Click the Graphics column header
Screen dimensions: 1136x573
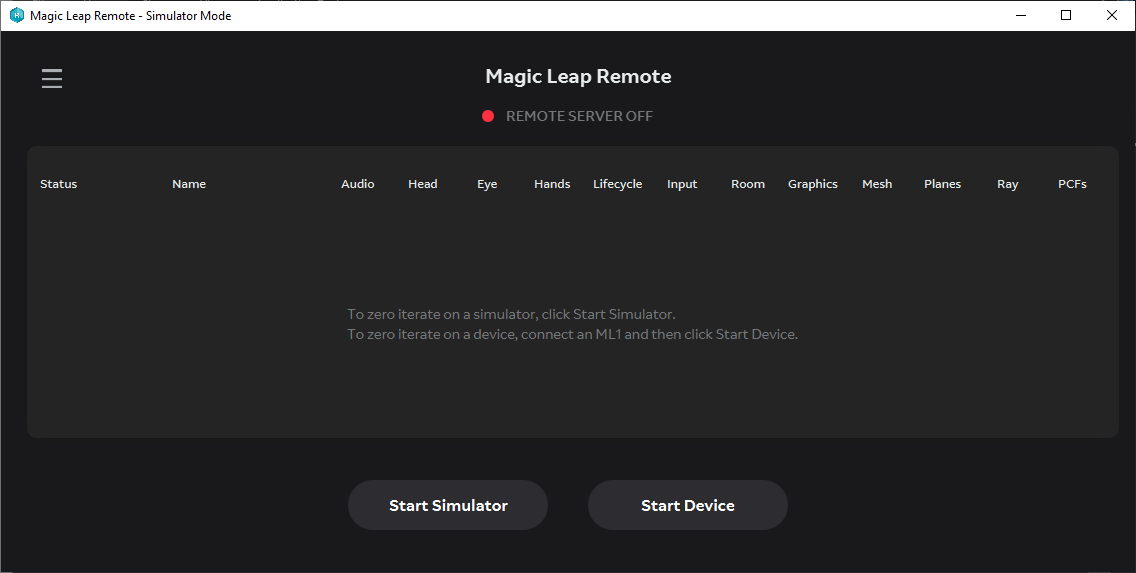(813, 184)
